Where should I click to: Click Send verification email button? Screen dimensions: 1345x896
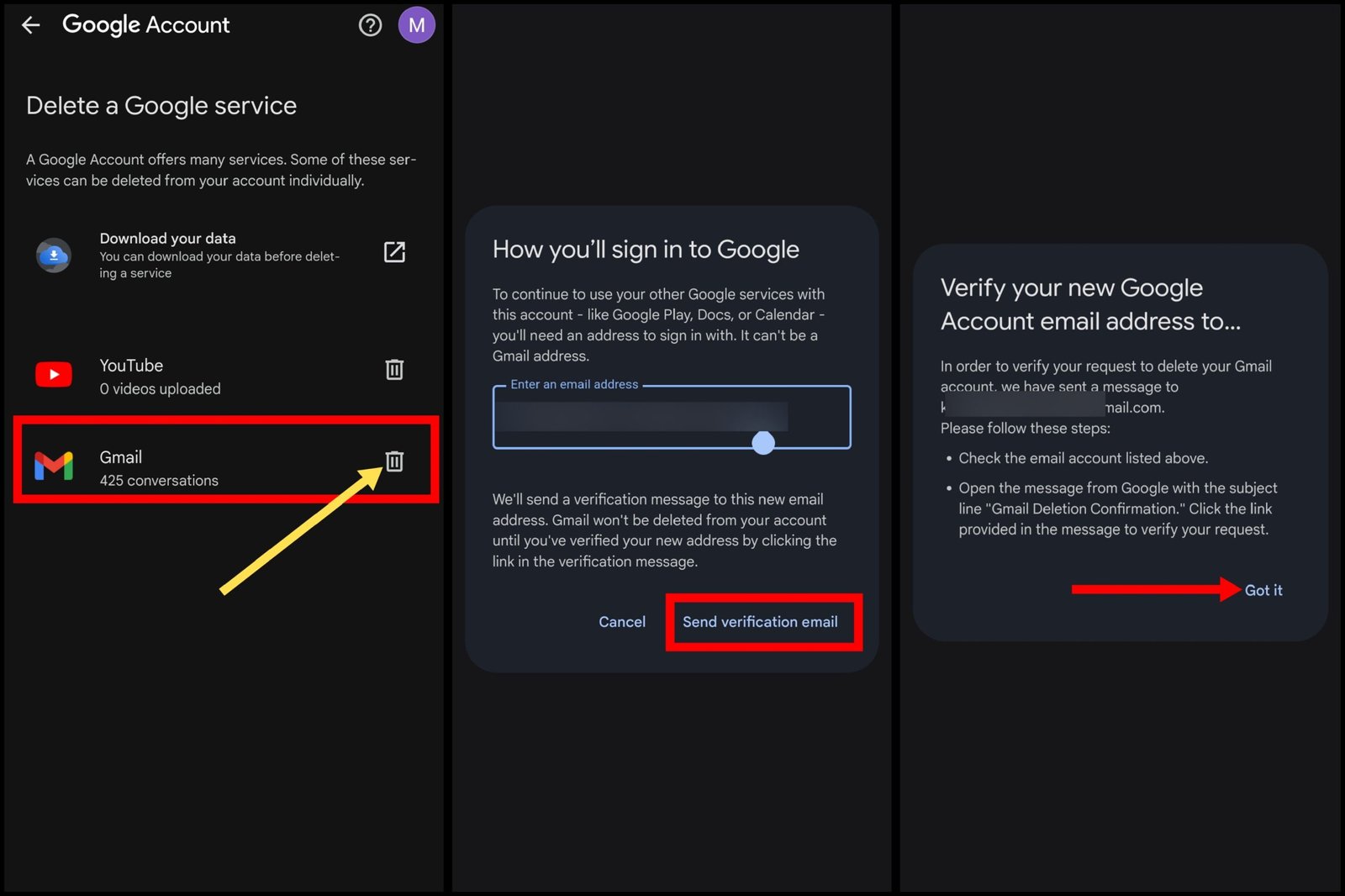pyautogui.click(x=760, y=622)
